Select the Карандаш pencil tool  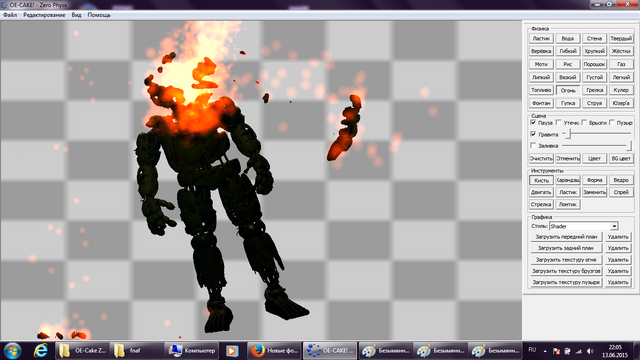click(568, 180)
